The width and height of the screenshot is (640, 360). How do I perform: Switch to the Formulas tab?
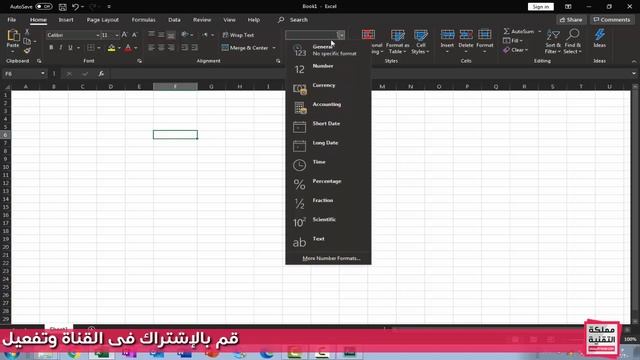click(x=143, y=20)
